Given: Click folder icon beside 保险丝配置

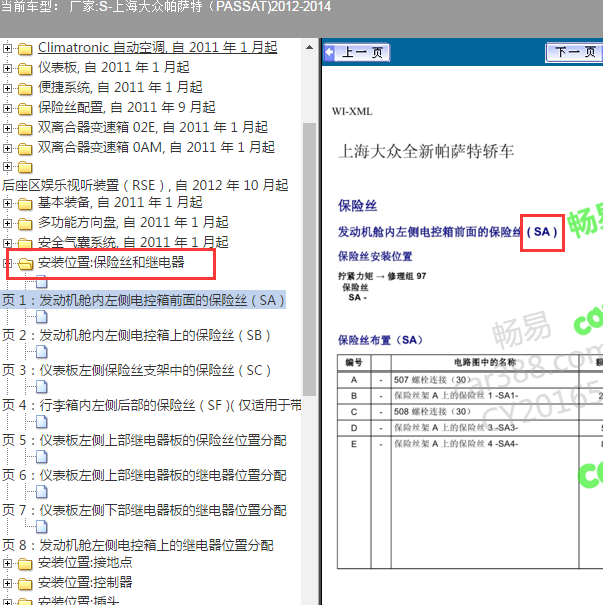Looking at the screenshot, I should tap(25, 109).
